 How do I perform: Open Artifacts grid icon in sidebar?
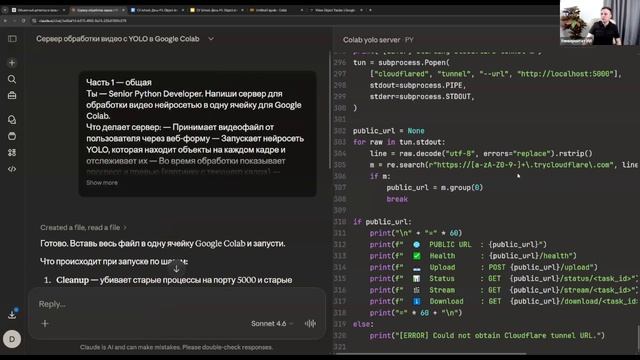coord(12,152)
